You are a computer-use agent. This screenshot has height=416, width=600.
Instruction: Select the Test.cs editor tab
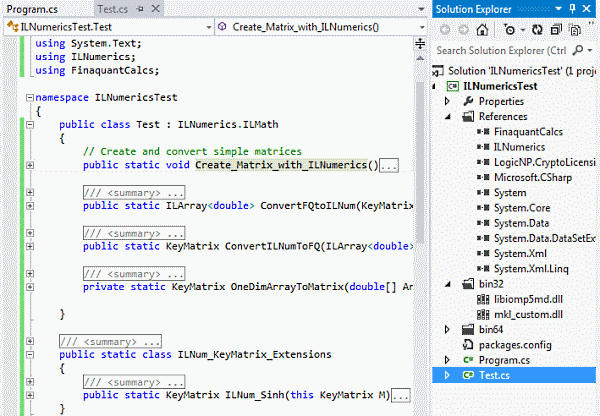click(112, 9)
